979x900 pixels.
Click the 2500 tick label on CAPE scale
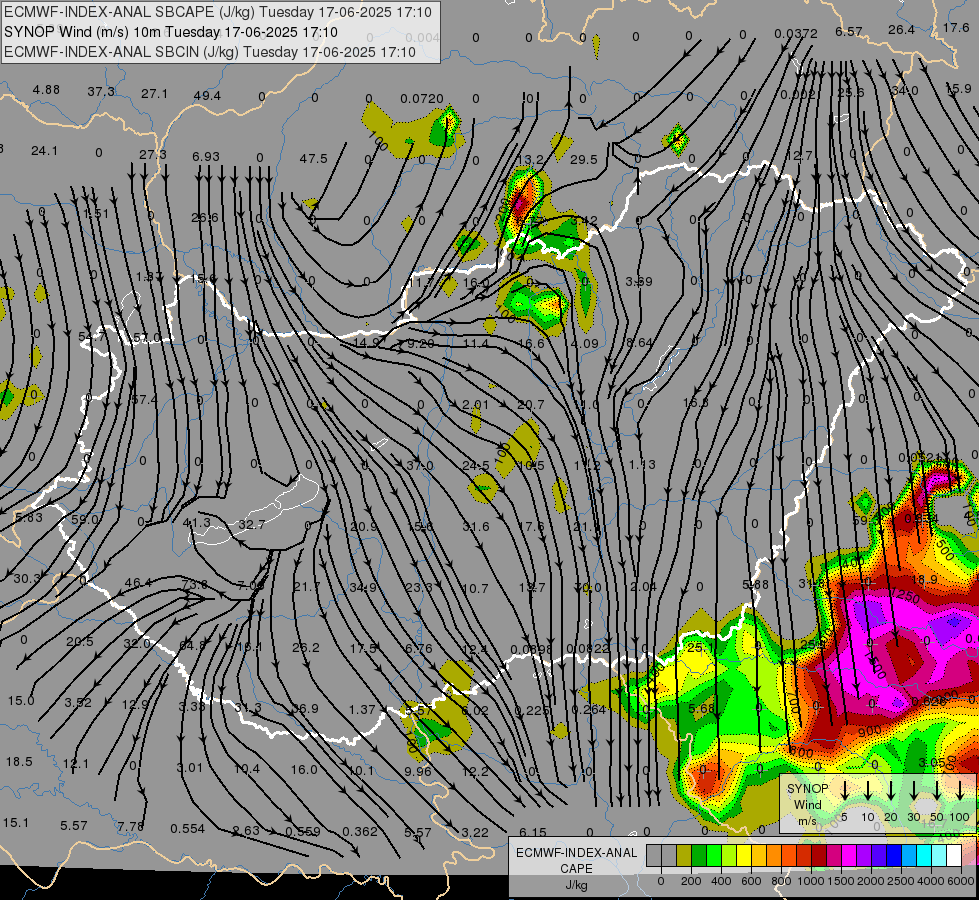click(x=901, y=881)
